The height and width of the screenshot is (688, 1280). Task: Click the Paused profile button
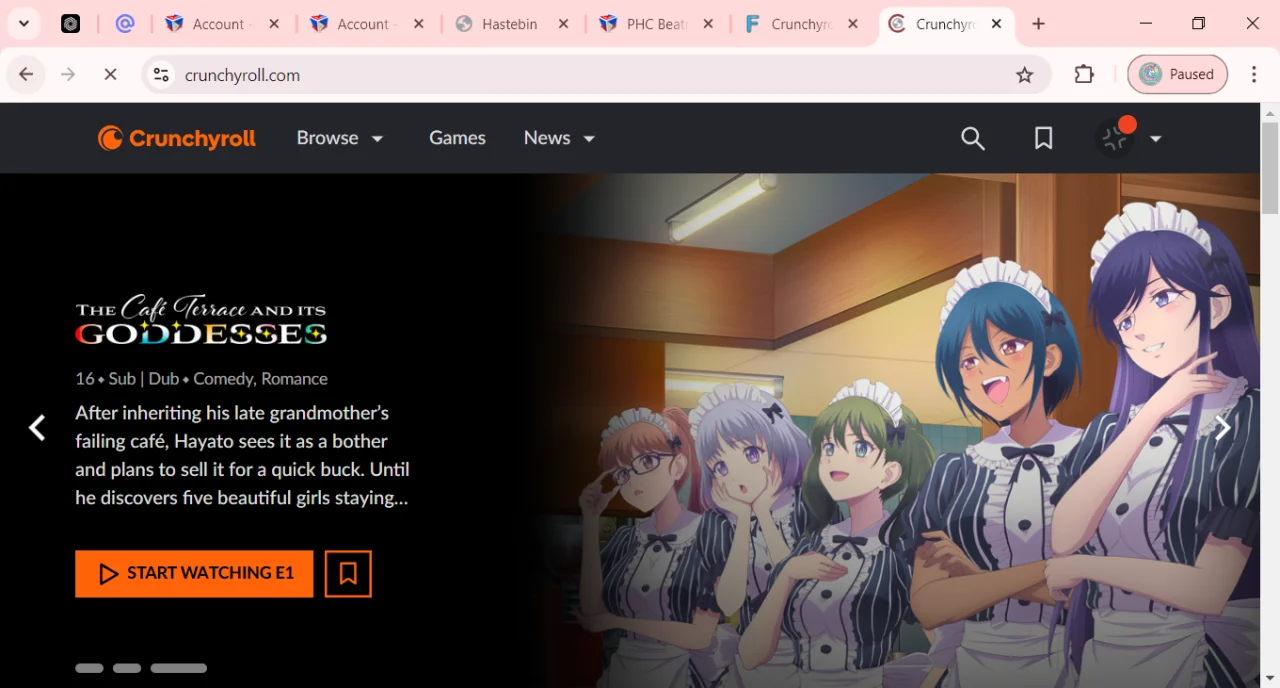(x=1177, y=75)
